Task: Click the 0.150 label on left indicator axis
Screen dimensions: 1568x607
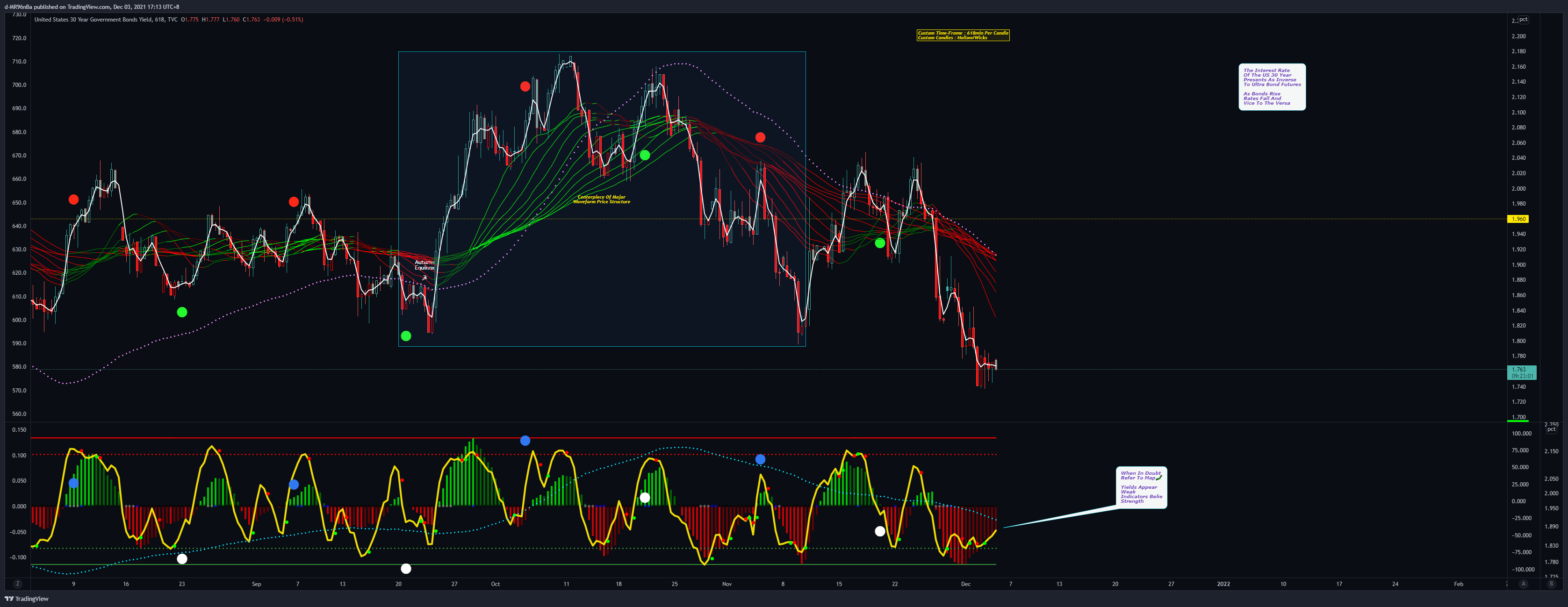Action: (20, 429)
